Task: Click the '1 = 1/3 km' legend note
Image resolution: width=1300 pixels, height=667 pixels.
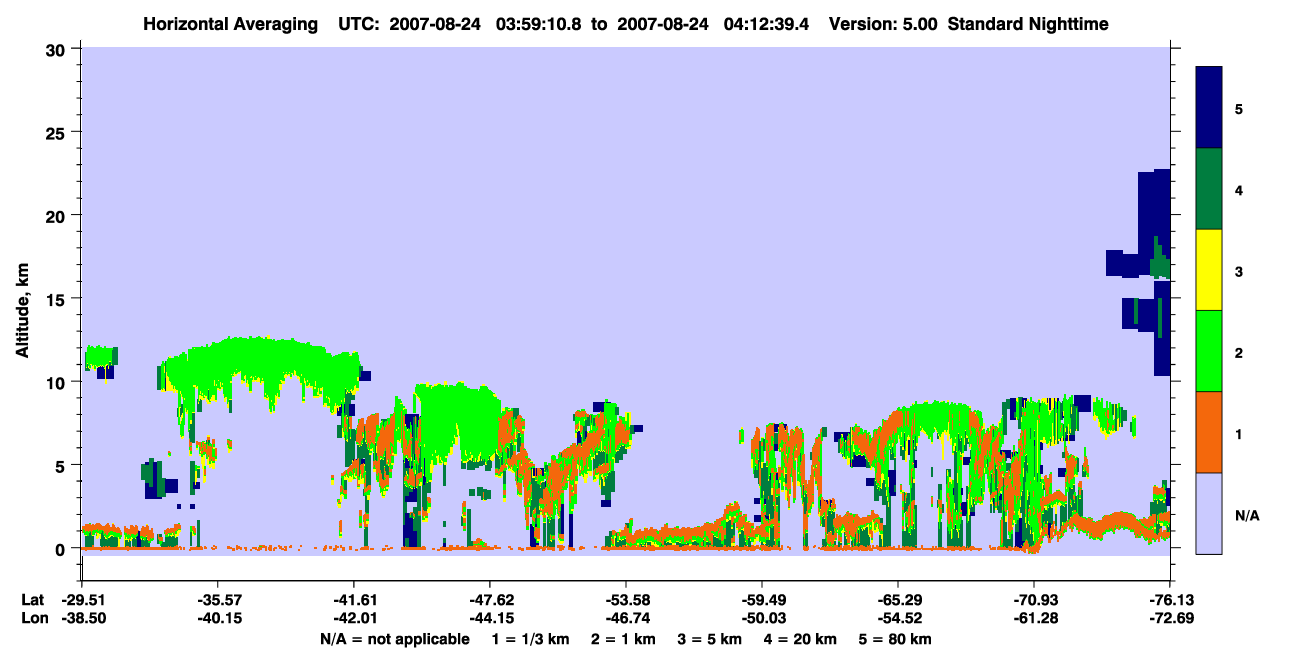Action: [x=533, y=639]
